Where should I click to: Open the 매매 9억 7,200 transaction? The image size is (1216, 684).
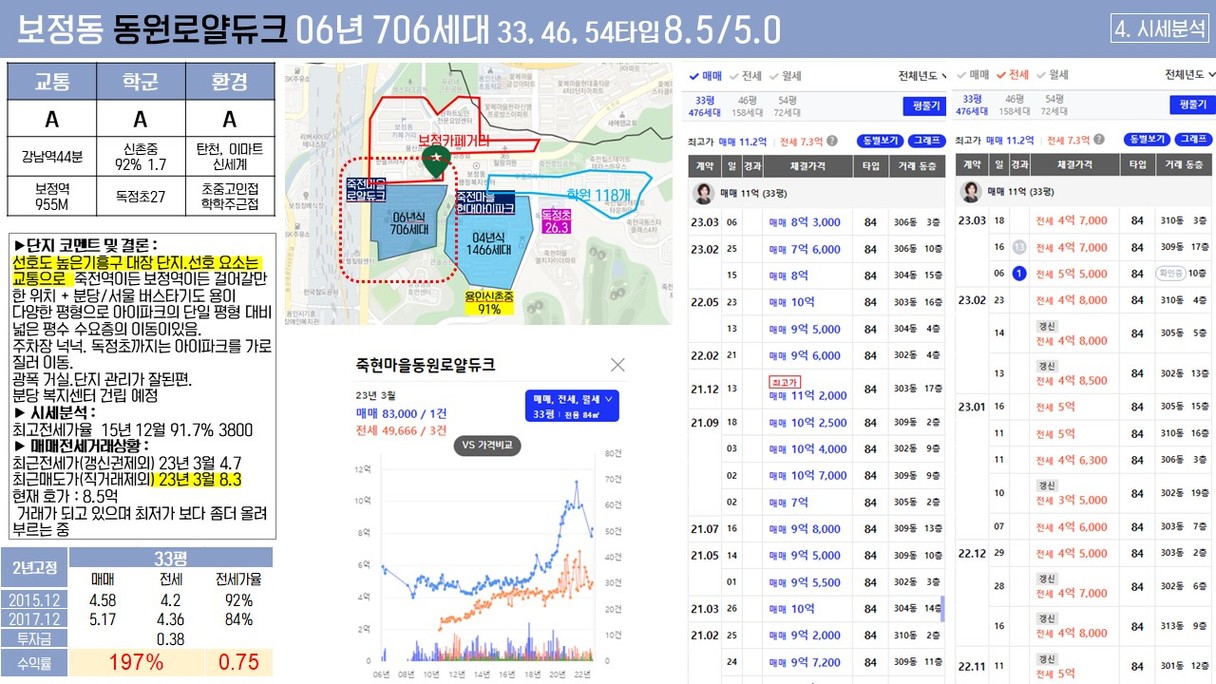804,662
